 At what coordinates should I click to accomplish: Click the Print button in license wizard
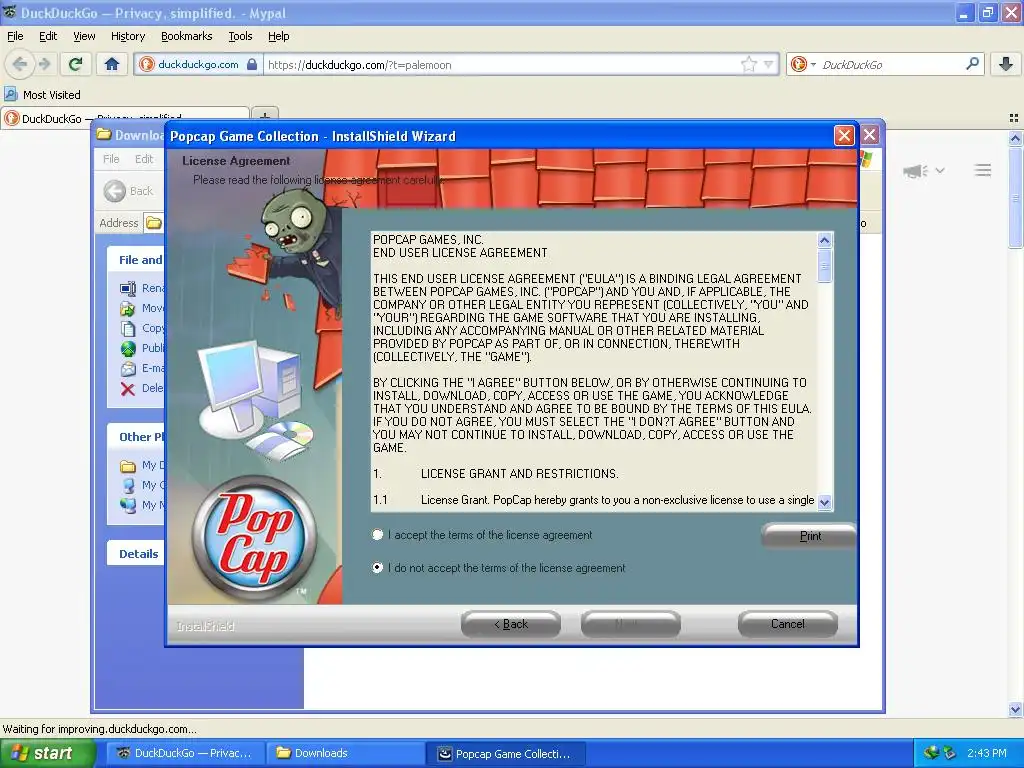[810, 536]
